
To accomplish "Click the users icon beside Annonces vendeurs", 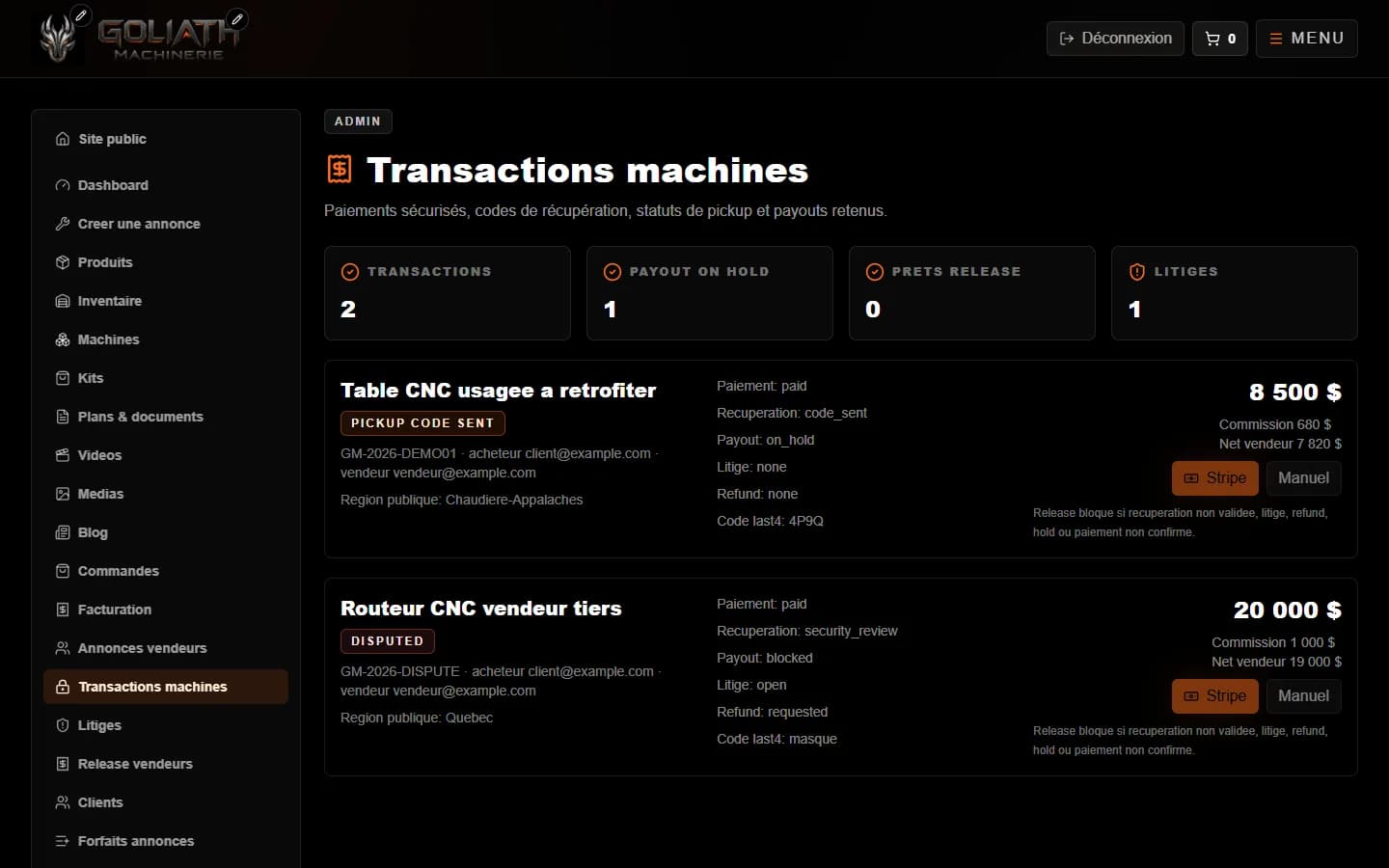I will 63,648.
